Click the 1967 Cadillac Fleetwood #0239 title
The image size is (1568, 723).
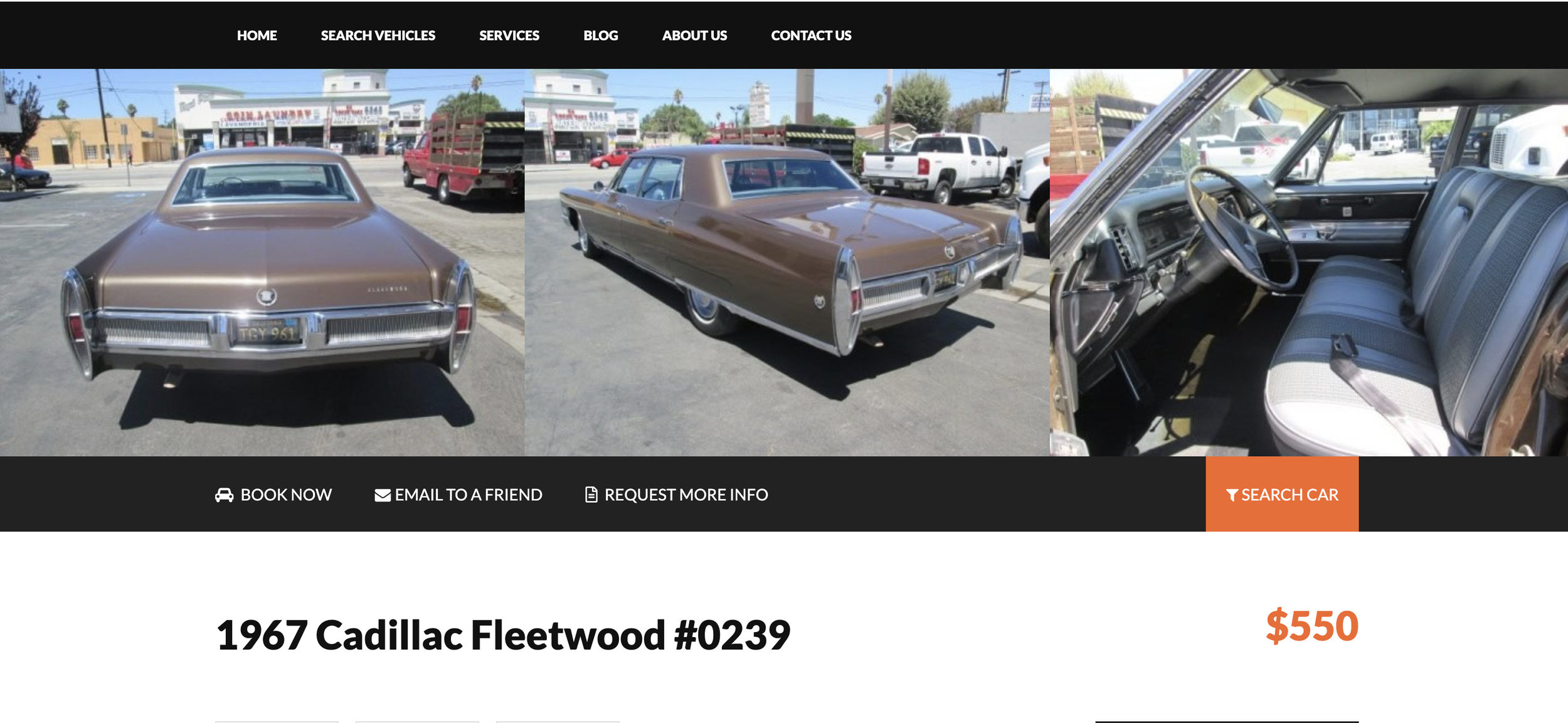click(x=503, y=635)
